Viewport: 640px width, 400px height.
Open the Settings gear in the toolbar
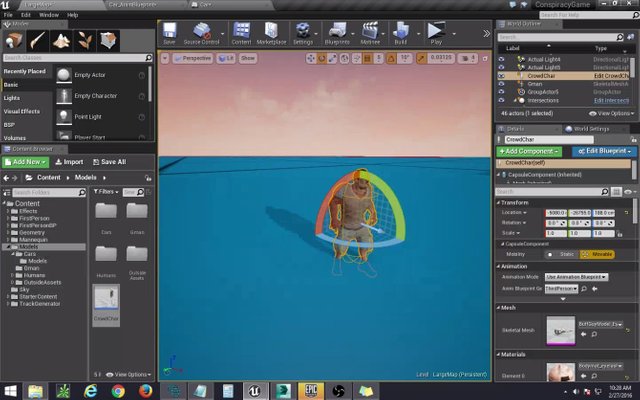303,33
